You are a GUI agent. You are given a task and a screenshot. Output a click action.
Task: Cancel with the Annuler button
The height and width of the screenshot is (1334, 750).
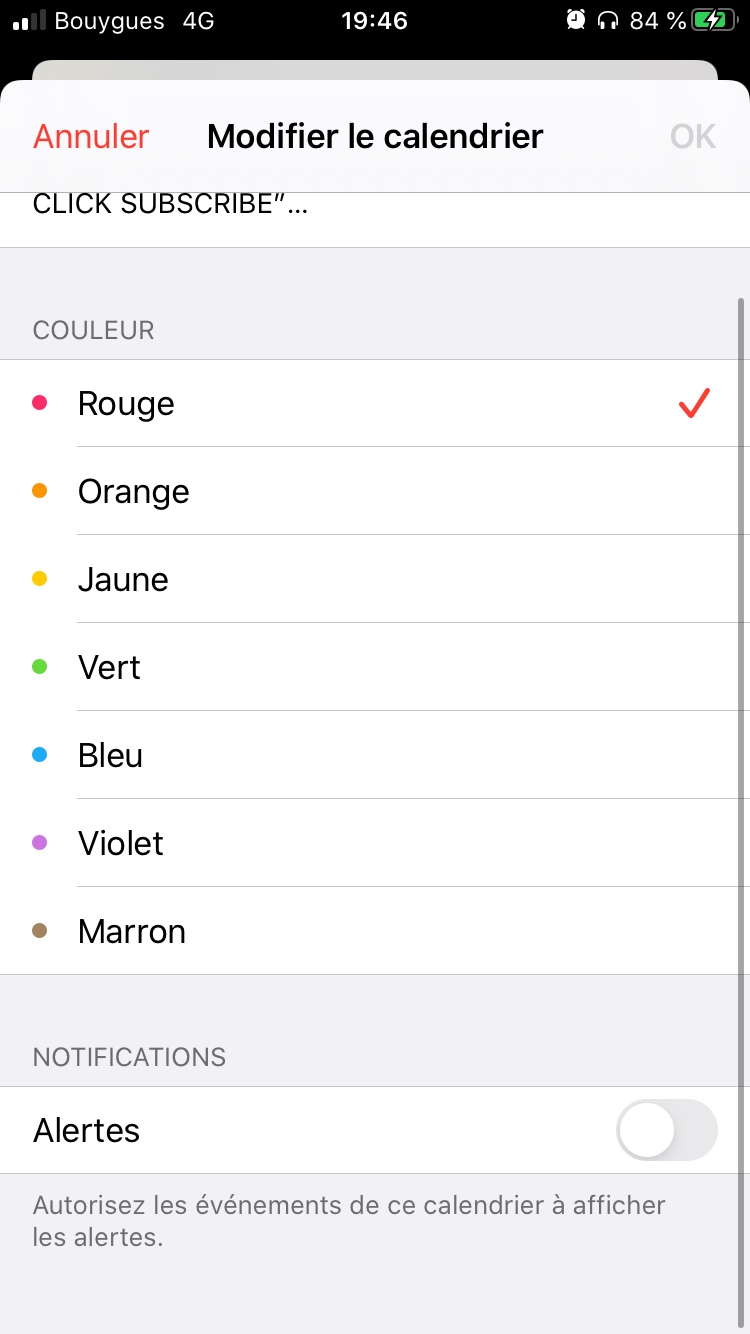click(x=91, y=136)
